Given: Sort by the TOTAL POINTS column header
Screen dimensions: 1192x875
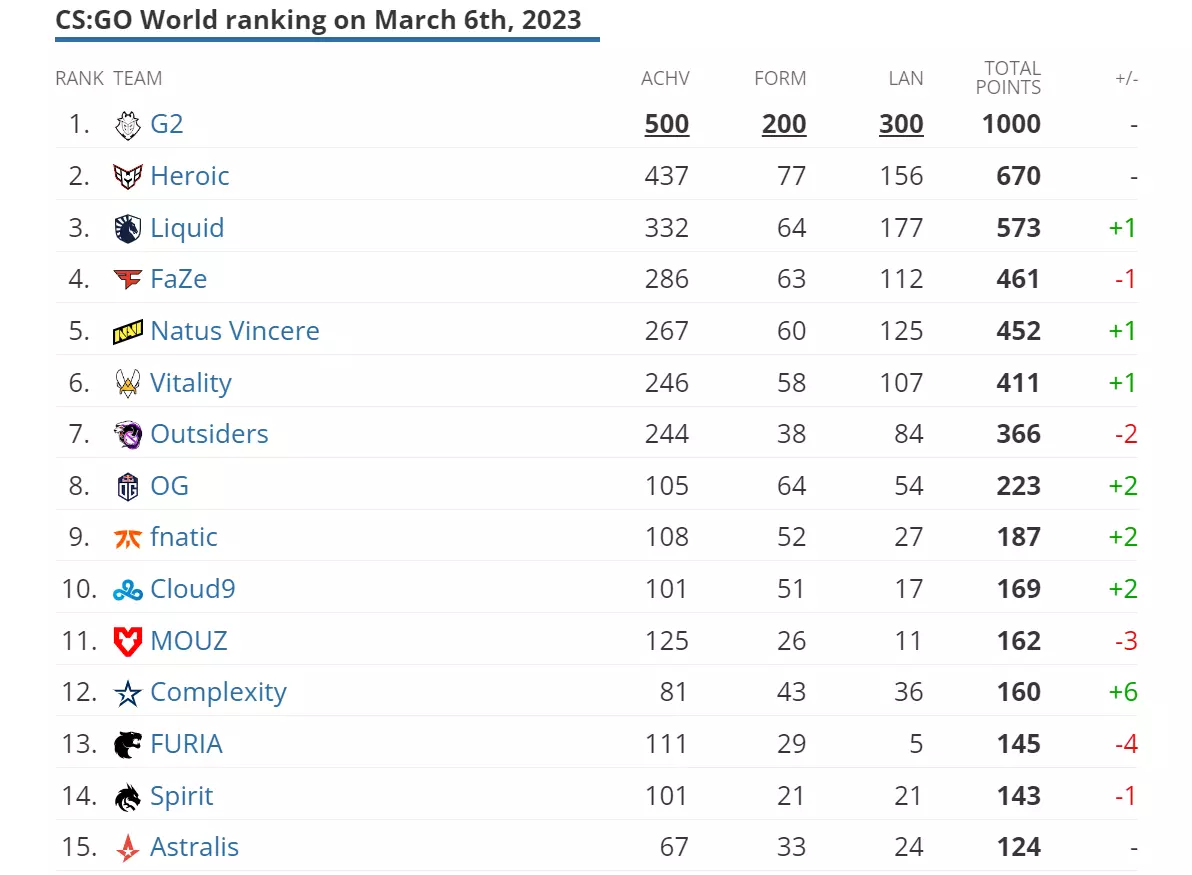Looking at the screenshot, I should tap(1011, 78).
